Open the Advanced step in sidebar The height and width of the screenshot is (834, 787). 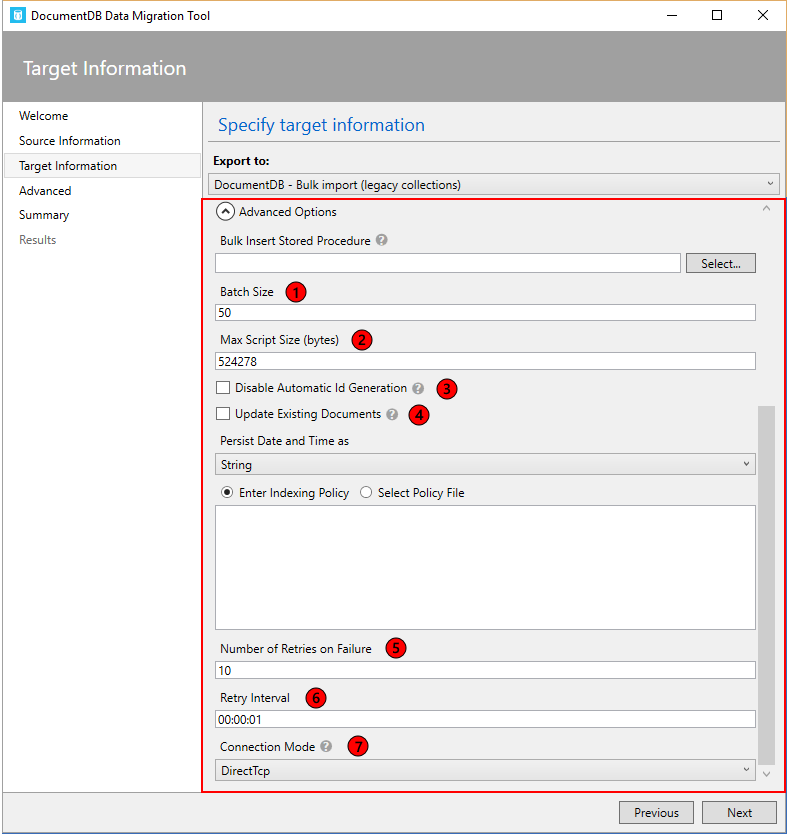(x=45, y=191)
